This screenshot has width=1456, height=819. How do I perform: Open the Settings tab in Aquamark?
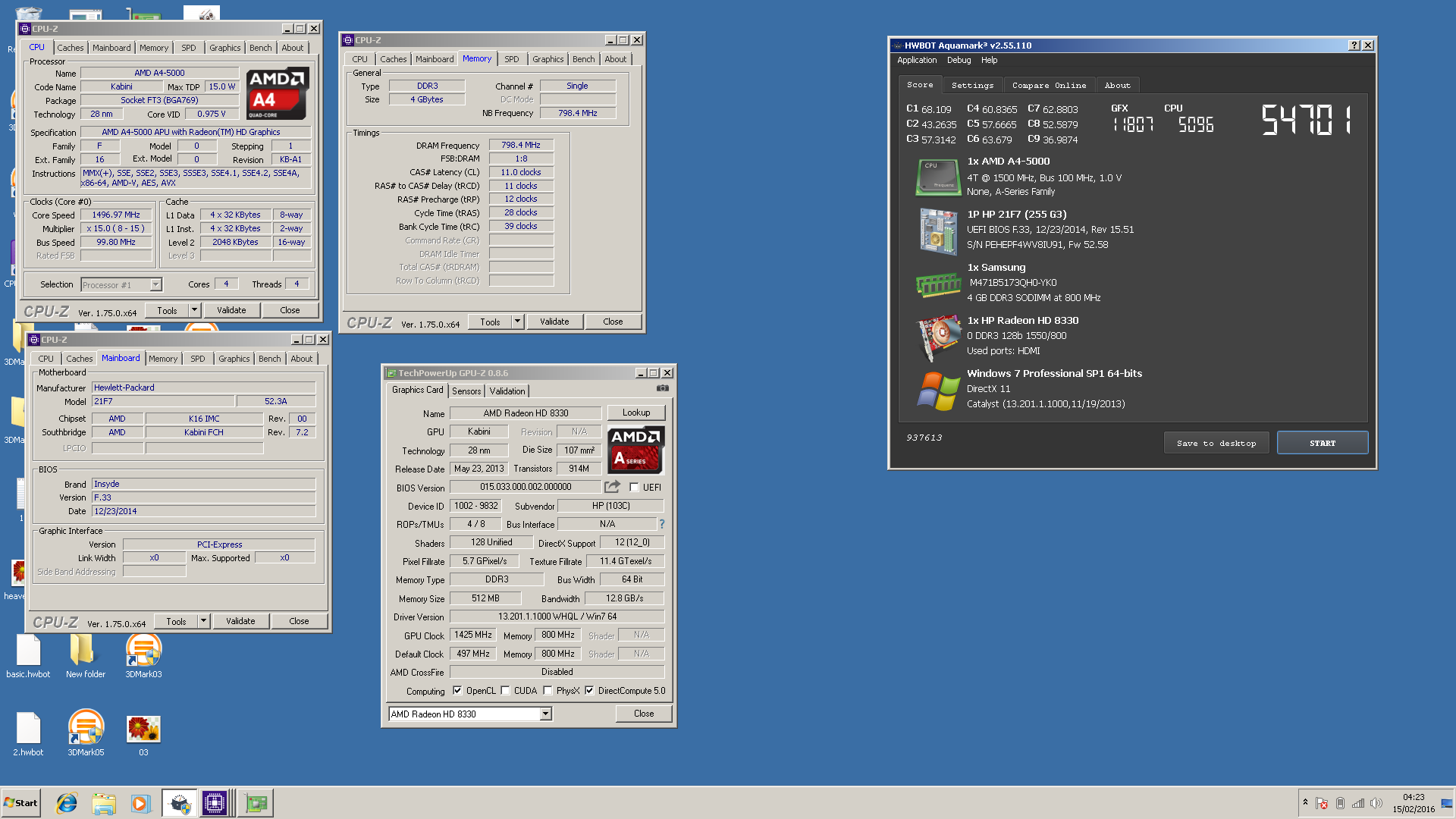(972, 85)
